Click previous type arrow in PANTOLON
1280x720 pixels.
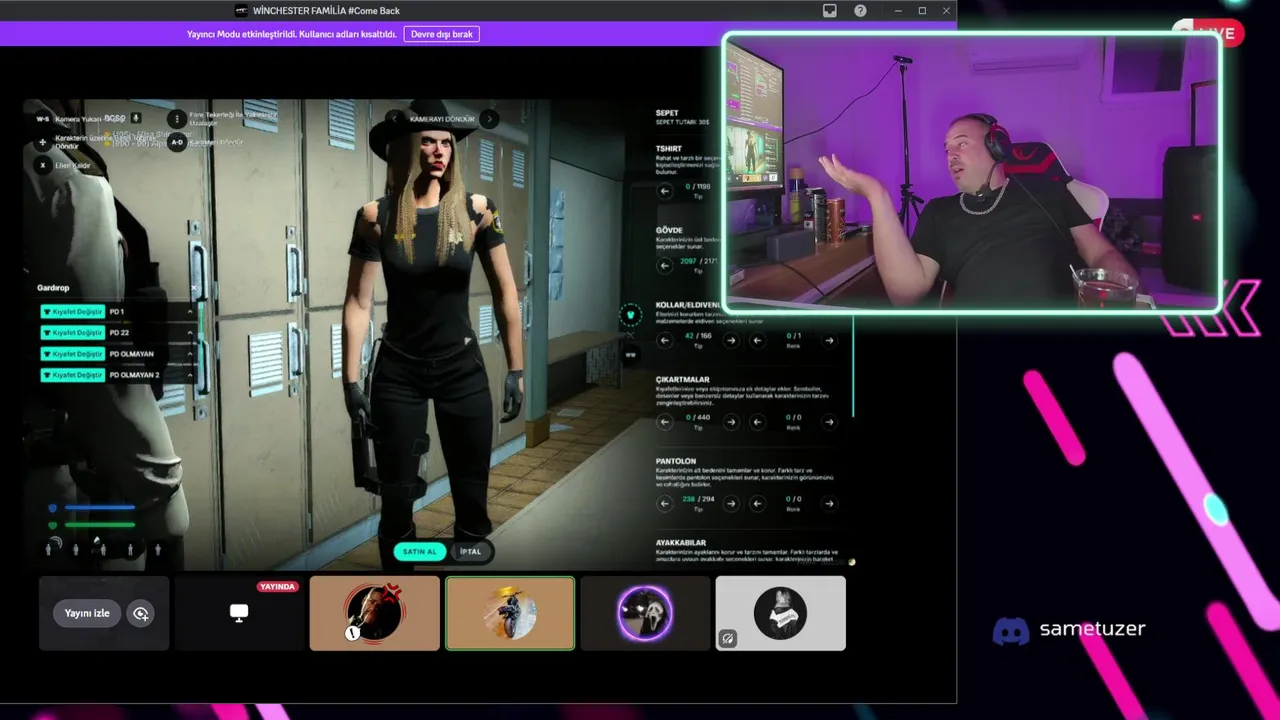[x=665, y=503]
